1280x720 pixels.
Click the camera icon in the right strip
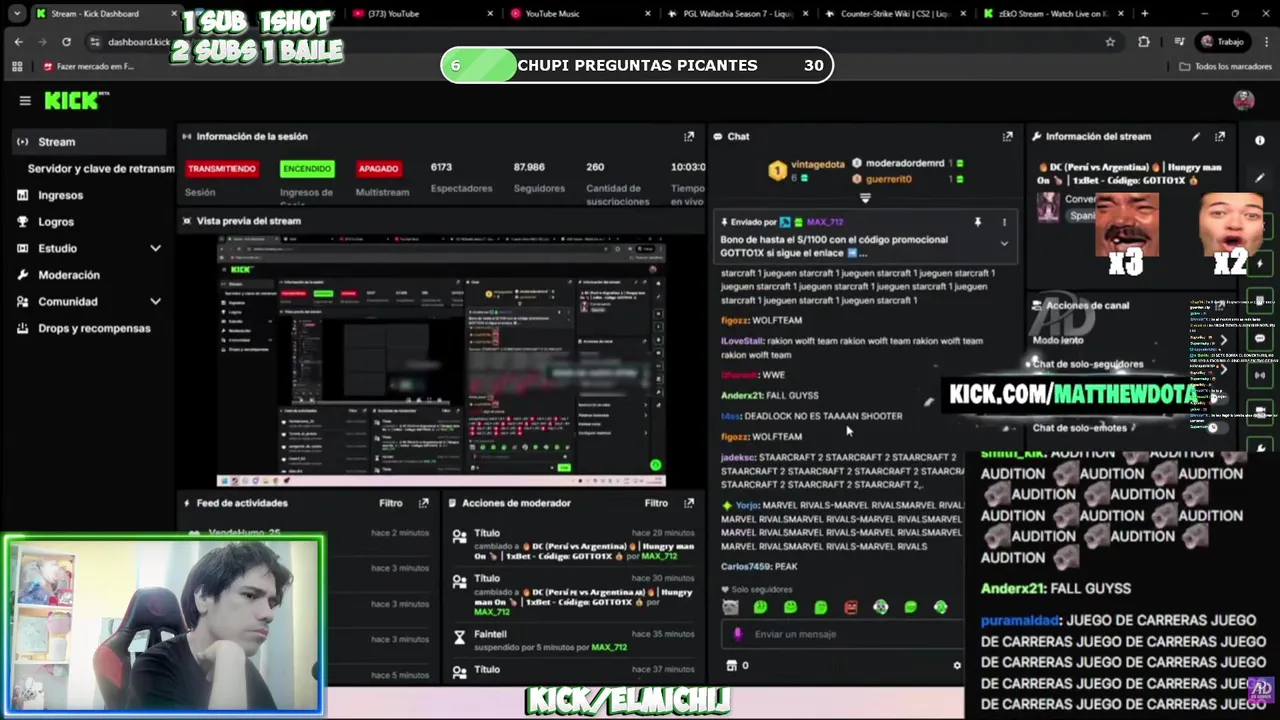point(1259,411)
